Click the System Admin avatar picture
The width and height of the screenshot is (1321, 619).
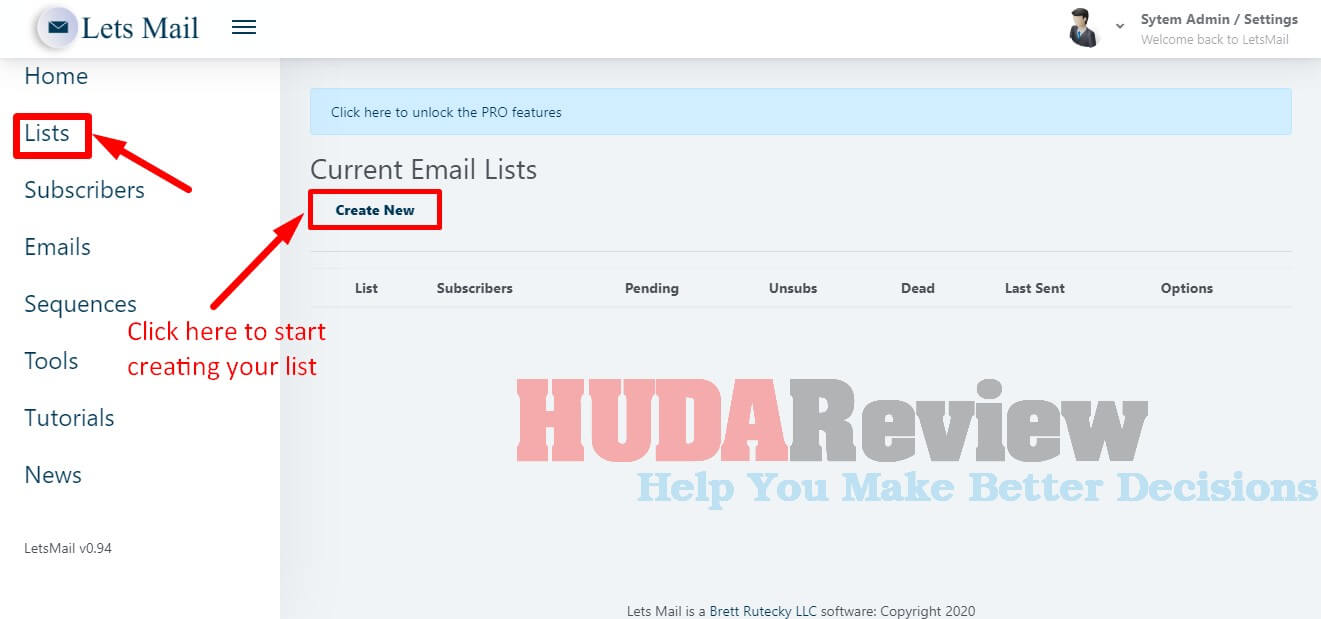[1083, 28]
